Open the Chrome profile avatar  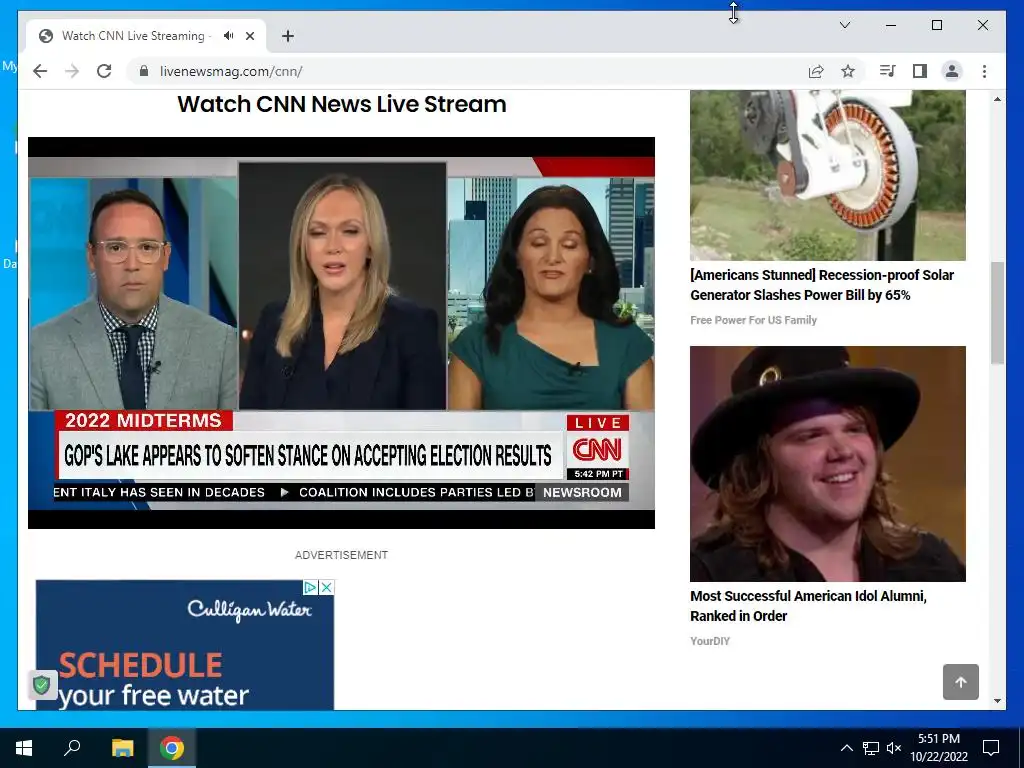point(952,71)
